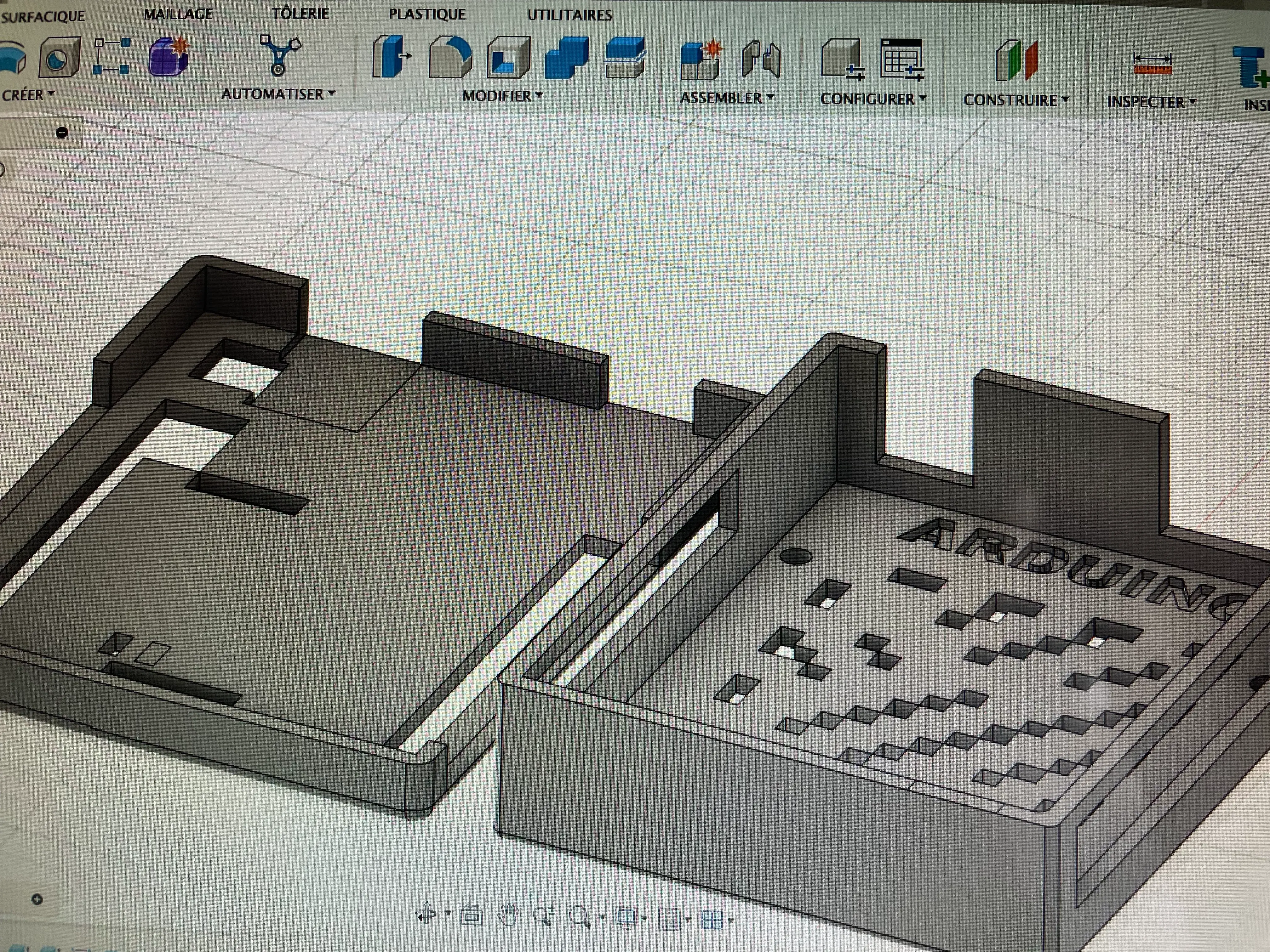Open the PLASTIQUE tab

427,14
